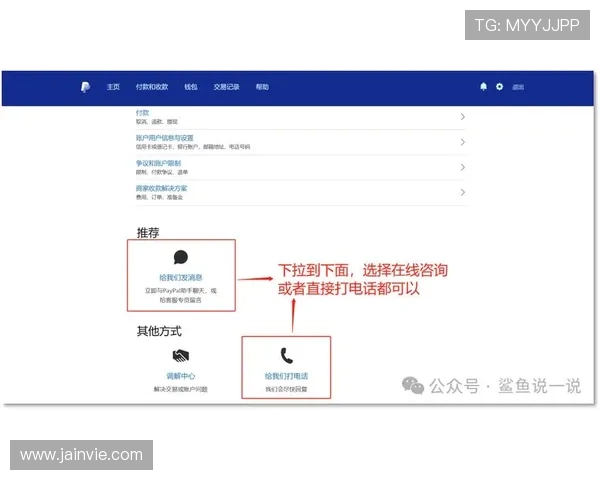Click the 限制、付款争议、退单 subtitle text
Image resolution: width=600 pixels, height=480 pixels.
click(162, 172)
